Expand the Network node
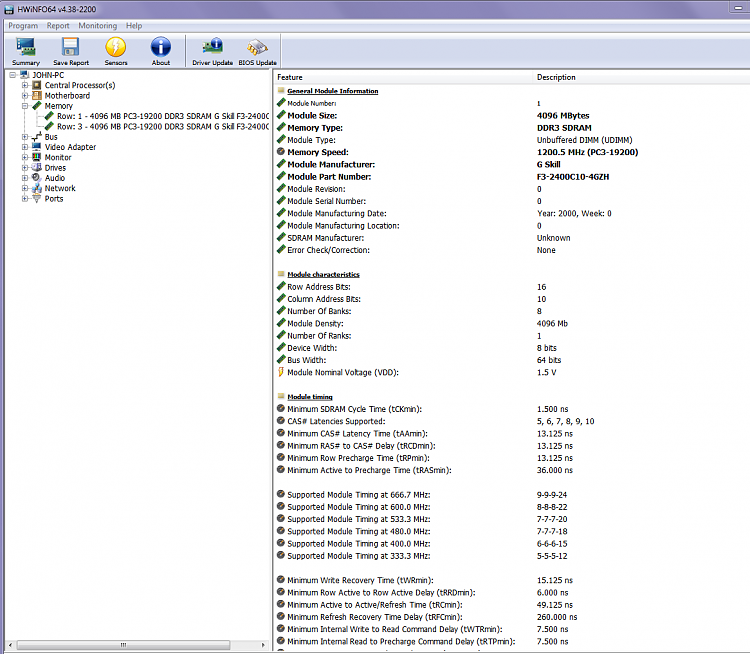The height and width of the screenshot is (654, 750). tap(25, 188)
